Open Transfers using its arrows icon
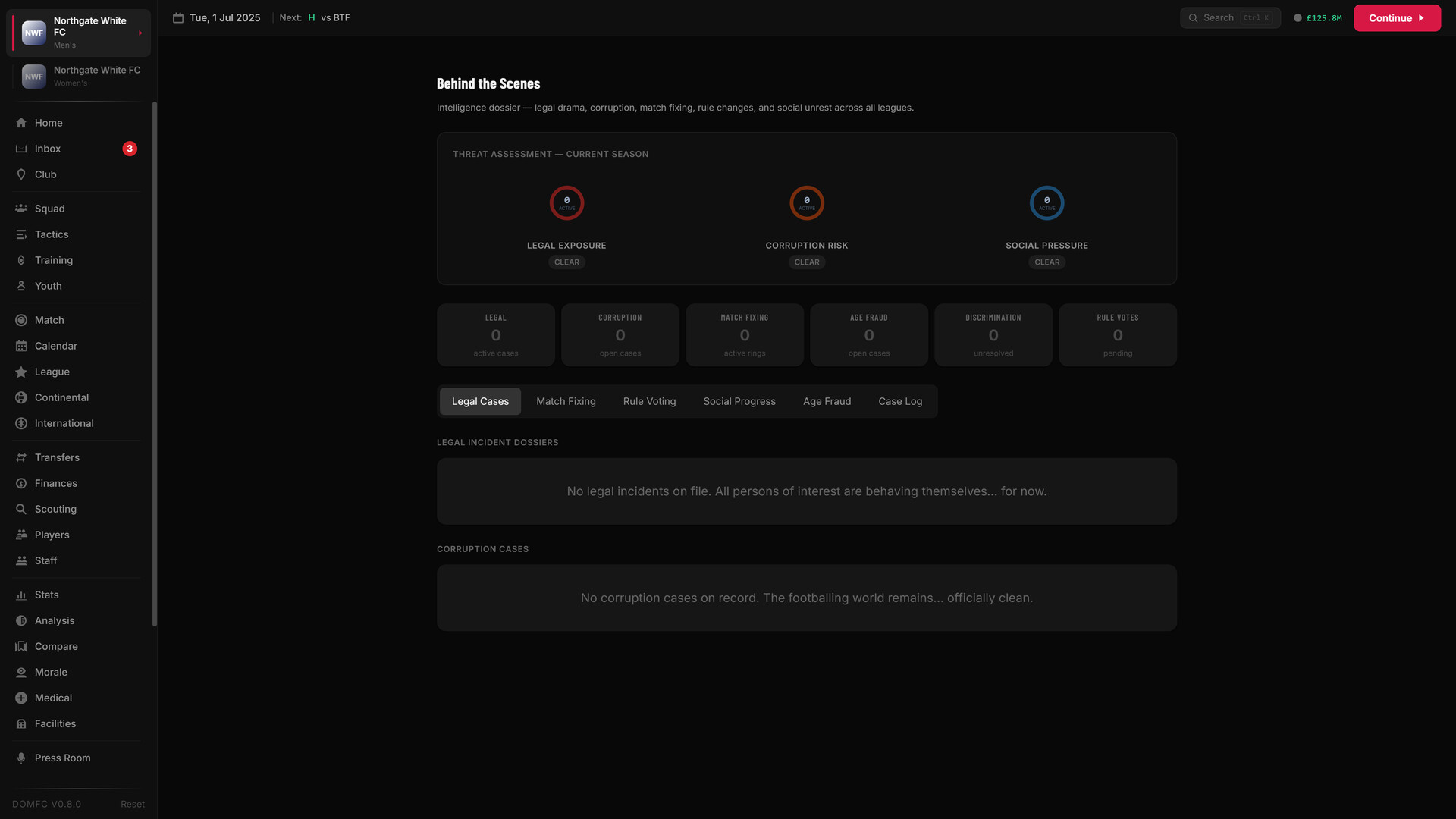Viewport: 1456px width, 819px height. pos(21,457)
